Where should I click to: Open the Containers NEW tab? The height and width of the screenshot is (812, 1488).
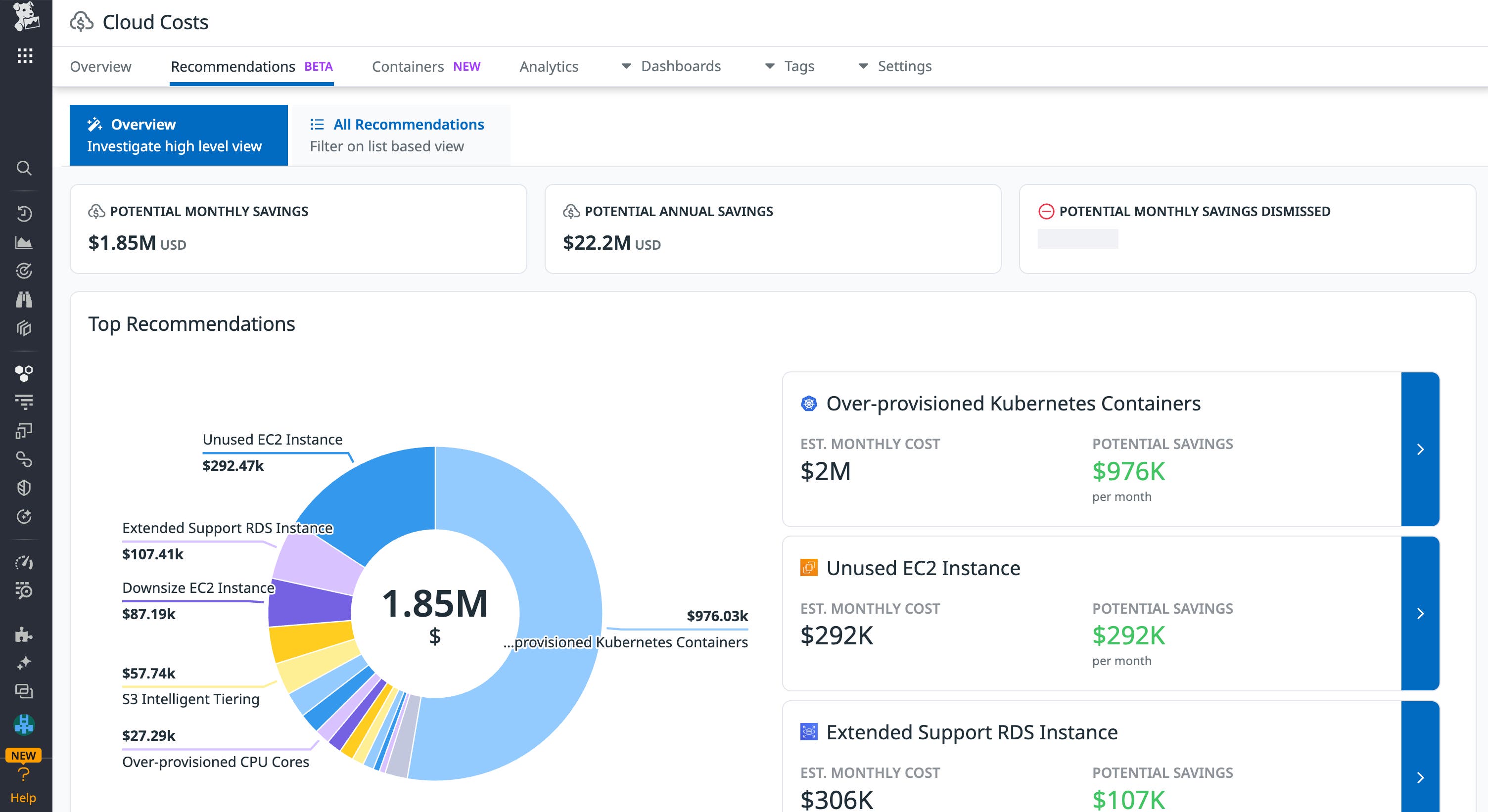click(x=408, y=66)
